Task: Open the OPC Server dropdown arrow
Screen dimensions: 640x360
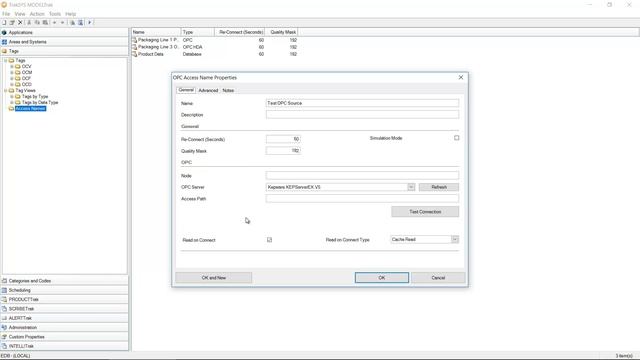Action: pyautogui.click(x=411, y=187)
